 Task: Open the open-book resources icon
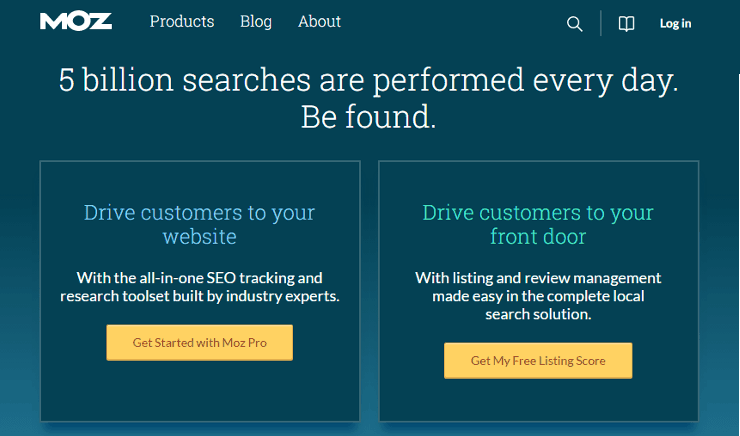[x=626, y=24]
